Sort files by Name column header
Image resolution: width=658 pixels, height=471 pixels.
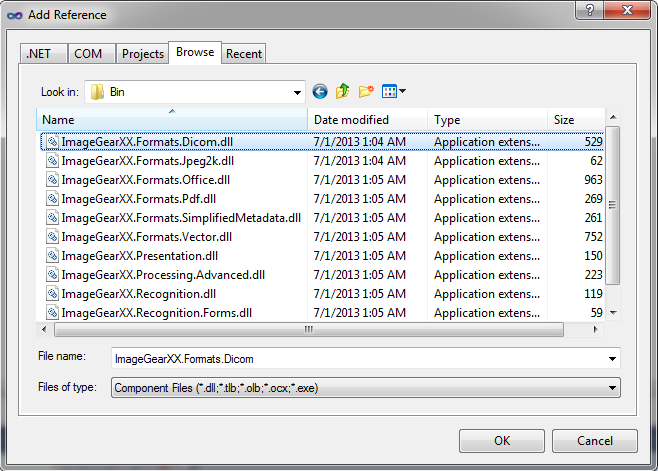172,120
